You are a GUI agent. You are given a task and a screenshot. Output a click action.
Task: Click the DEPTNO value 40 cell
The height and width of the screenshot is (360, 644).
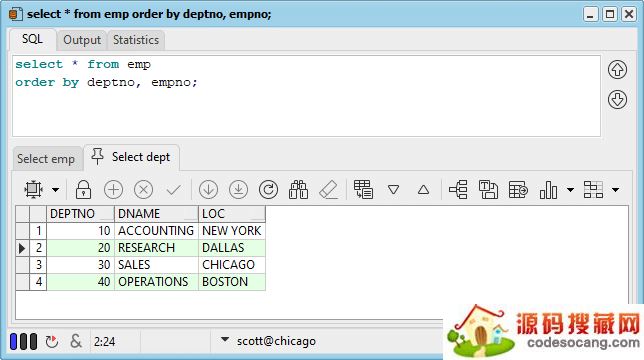coord(80,282)
